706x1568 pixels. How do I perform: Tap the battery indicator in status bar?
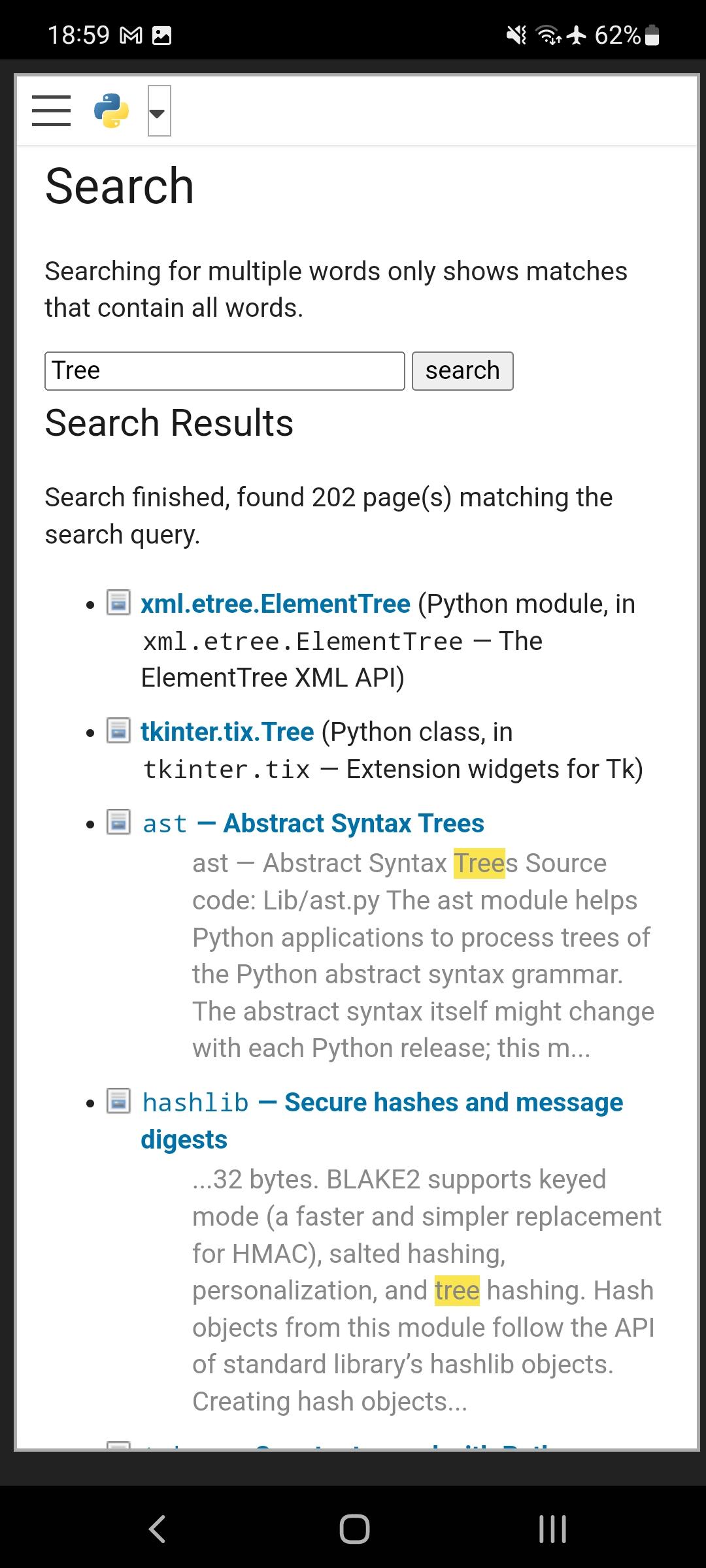(652, 35)
